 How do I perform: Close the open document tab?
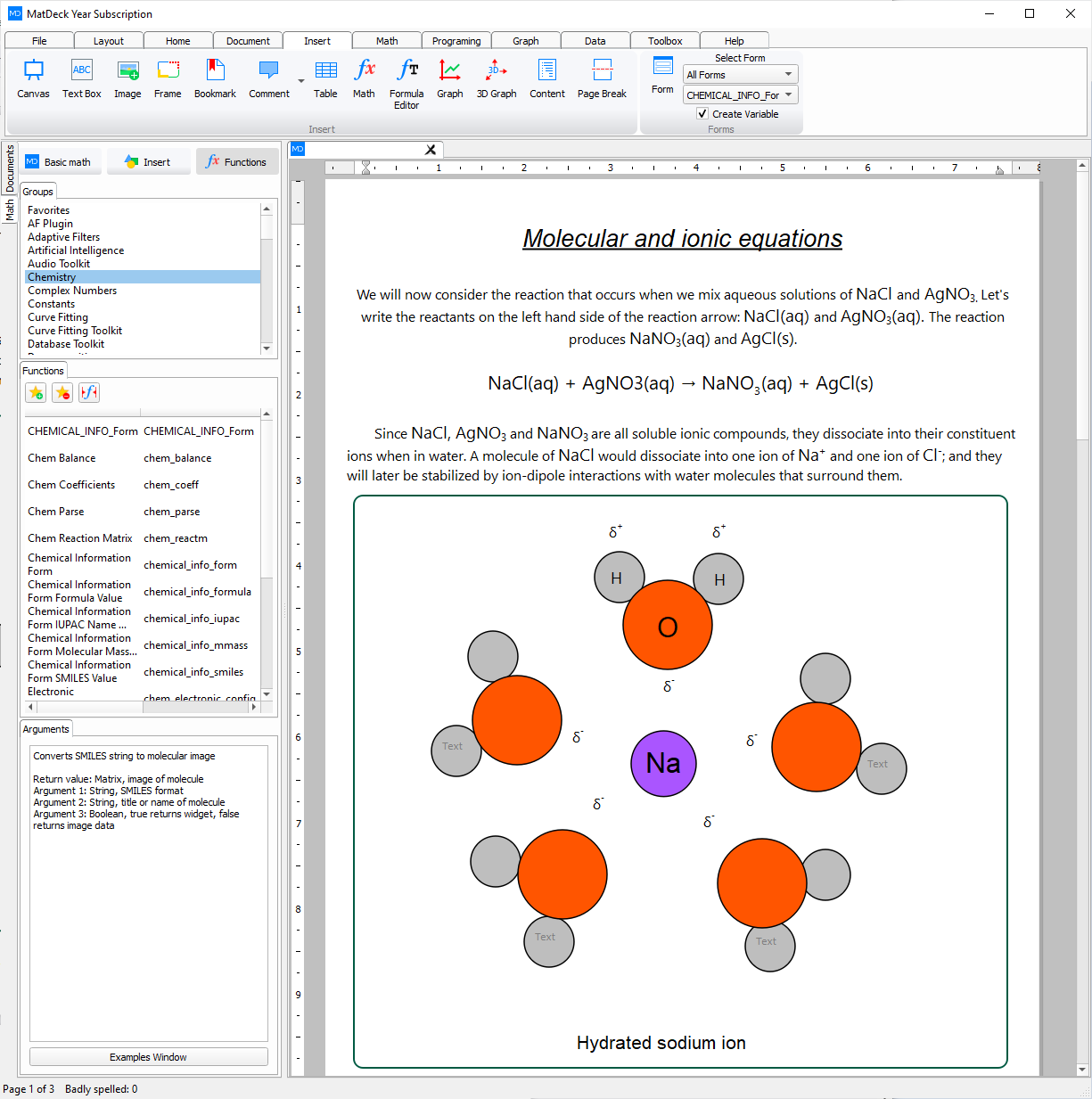pyautogui.click(x=431, y=150)
